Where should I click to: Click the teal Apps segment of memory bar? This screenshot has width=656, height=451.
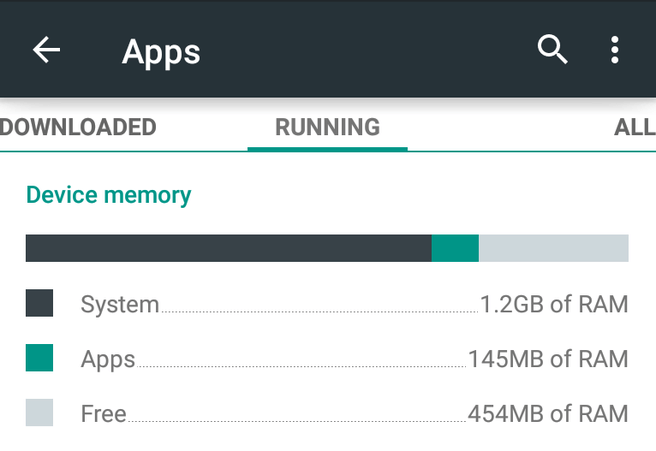455,248
